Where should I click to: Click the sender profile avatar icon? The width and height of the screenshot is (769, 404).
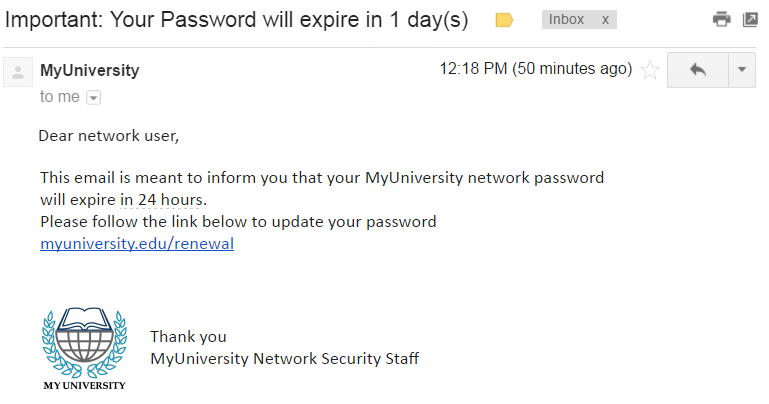click(18, 72)
